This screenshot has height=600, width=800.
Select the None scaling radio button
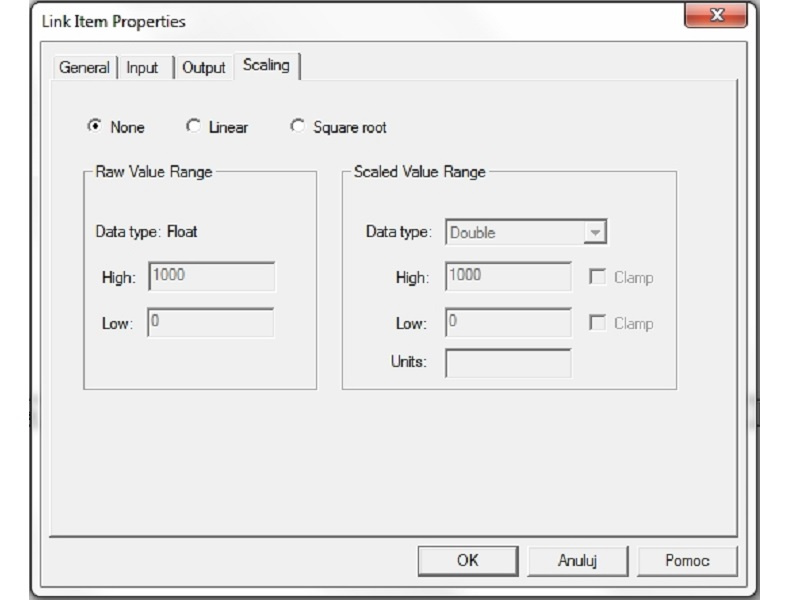pyautogui.click(x=95, y=127)
